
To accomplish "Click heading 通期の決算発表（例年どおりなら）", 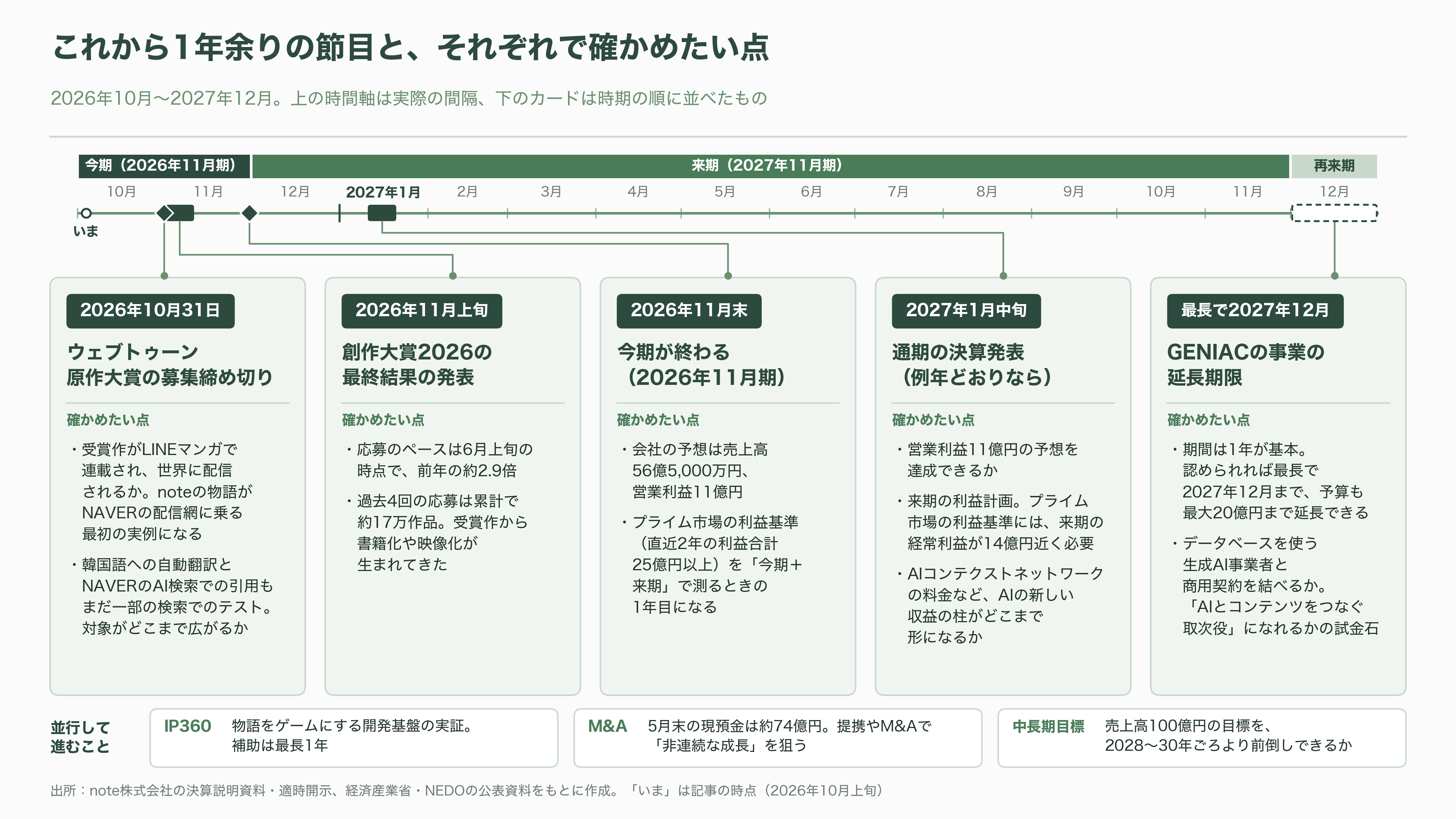I will pos(972,364).
